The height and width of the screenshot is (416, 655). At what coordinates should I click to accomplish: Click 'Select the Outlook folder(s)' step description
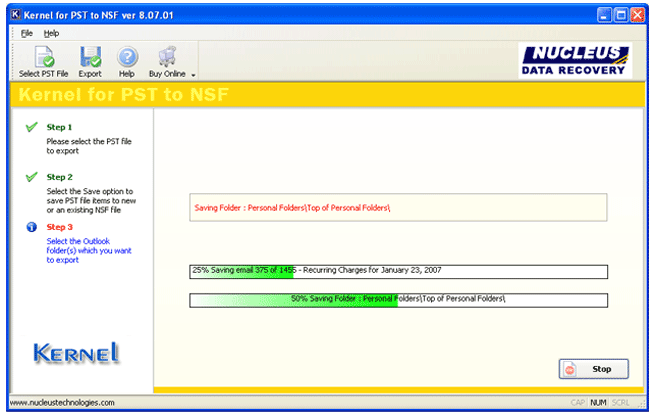click(x=89, y=251)
